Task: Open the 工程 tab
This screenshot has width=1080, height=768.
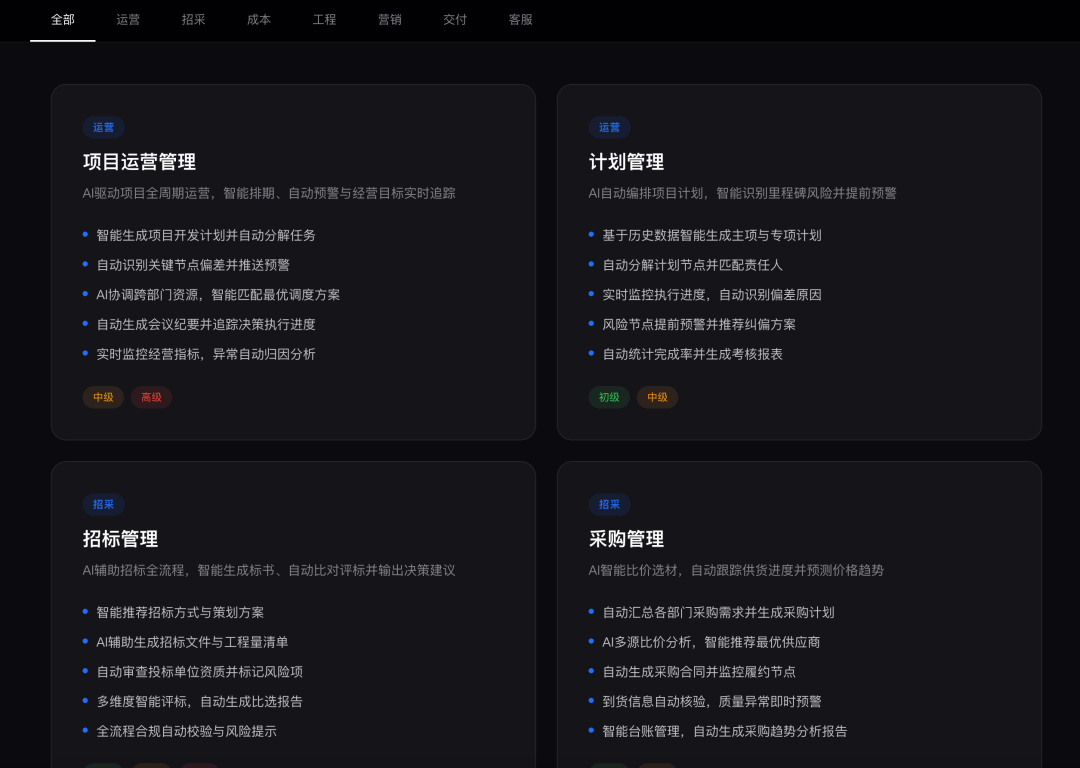Action: (x=324, y=20)
